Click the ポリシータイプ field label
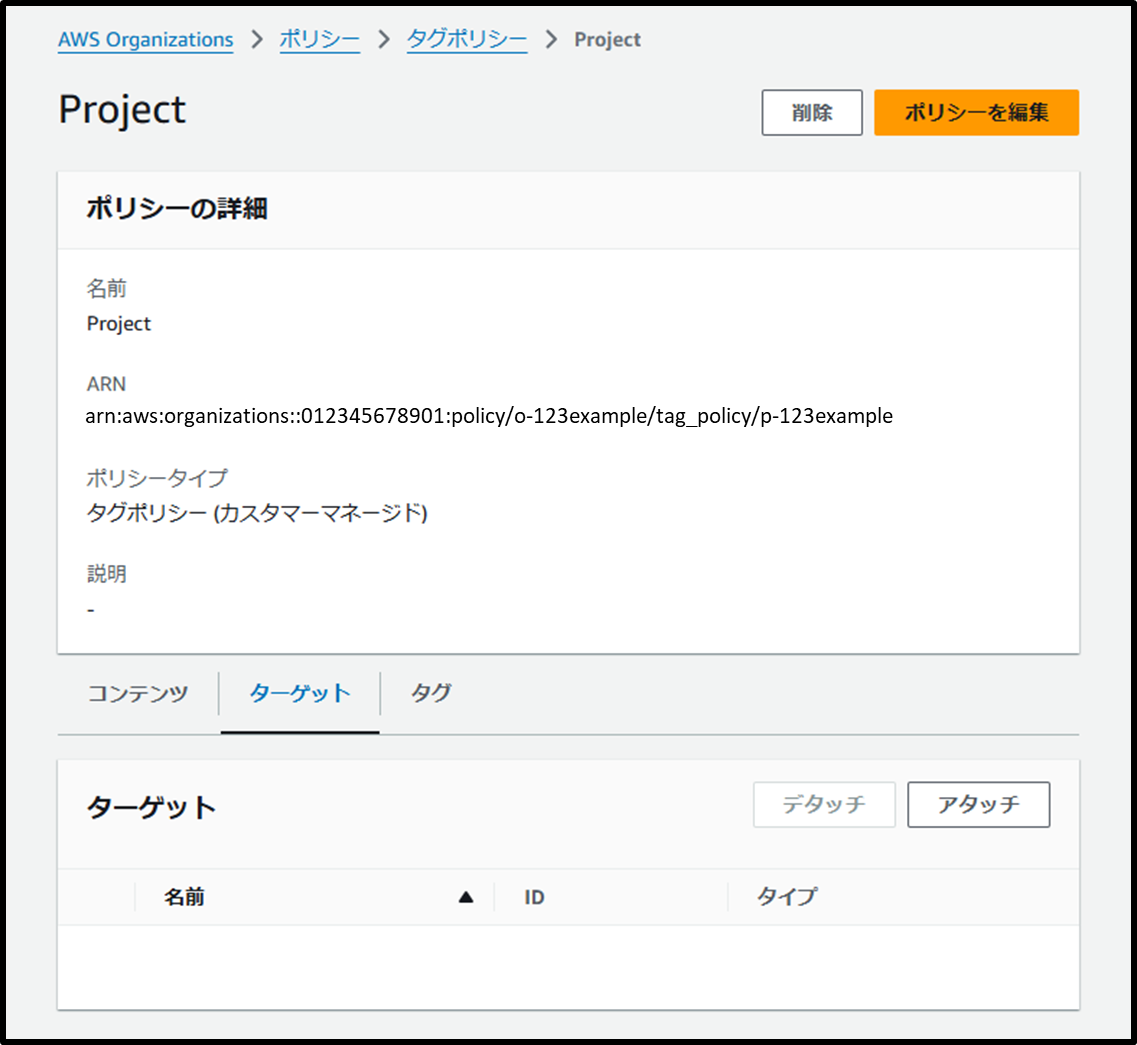Image resolution: width=1137 pixels, height=1045 pixels. 157,478
